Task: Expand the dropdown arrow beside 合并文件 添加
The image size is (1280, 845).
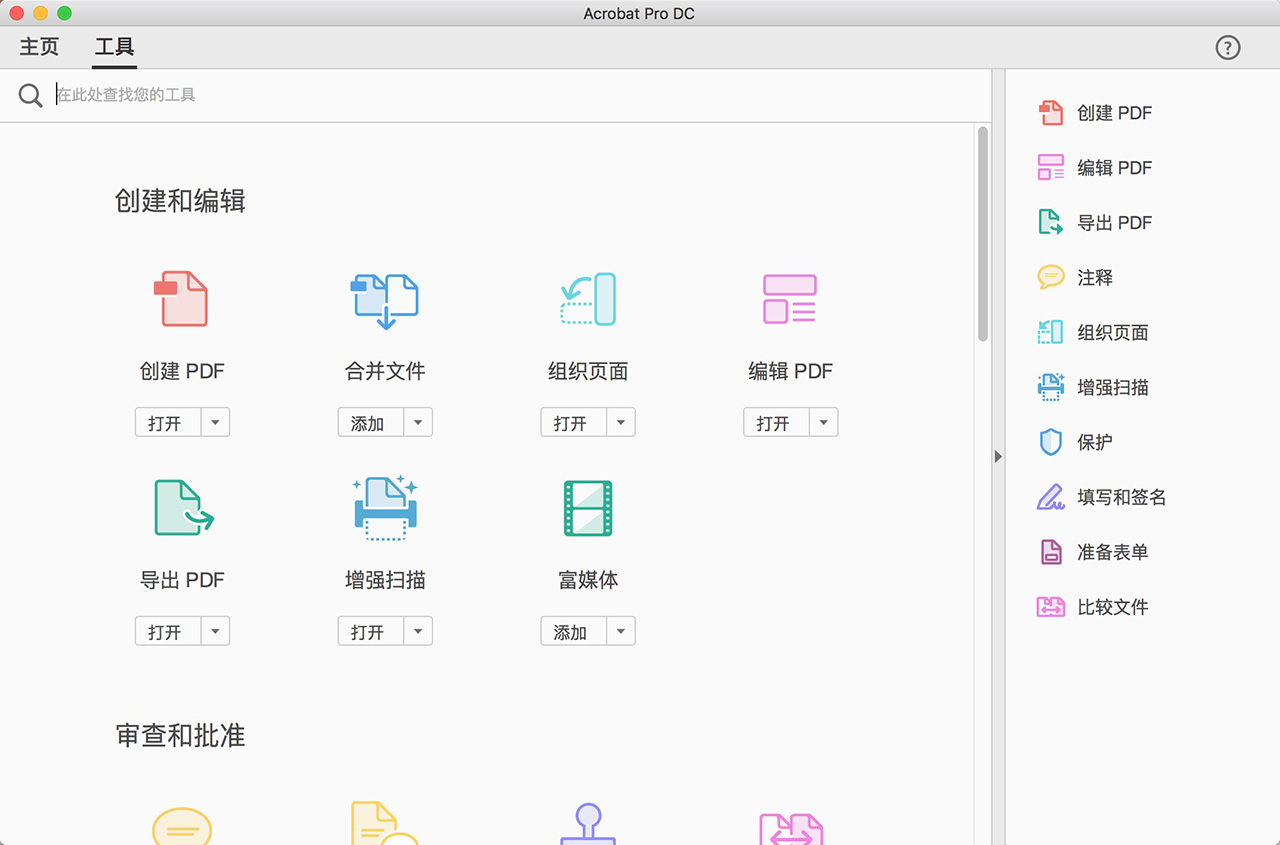Action: point(418,422)
